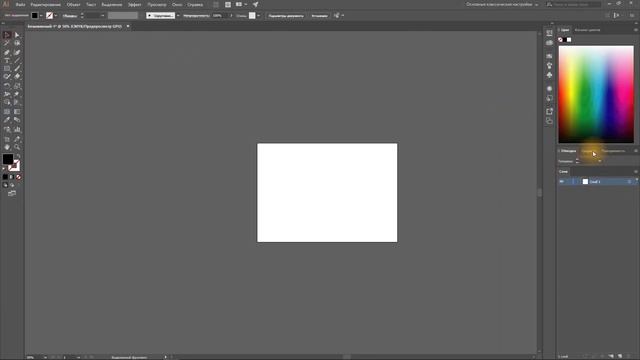Select the Column Graph tool
The image size is (640, 360).
pyautogui.click(x=17, y=129)
